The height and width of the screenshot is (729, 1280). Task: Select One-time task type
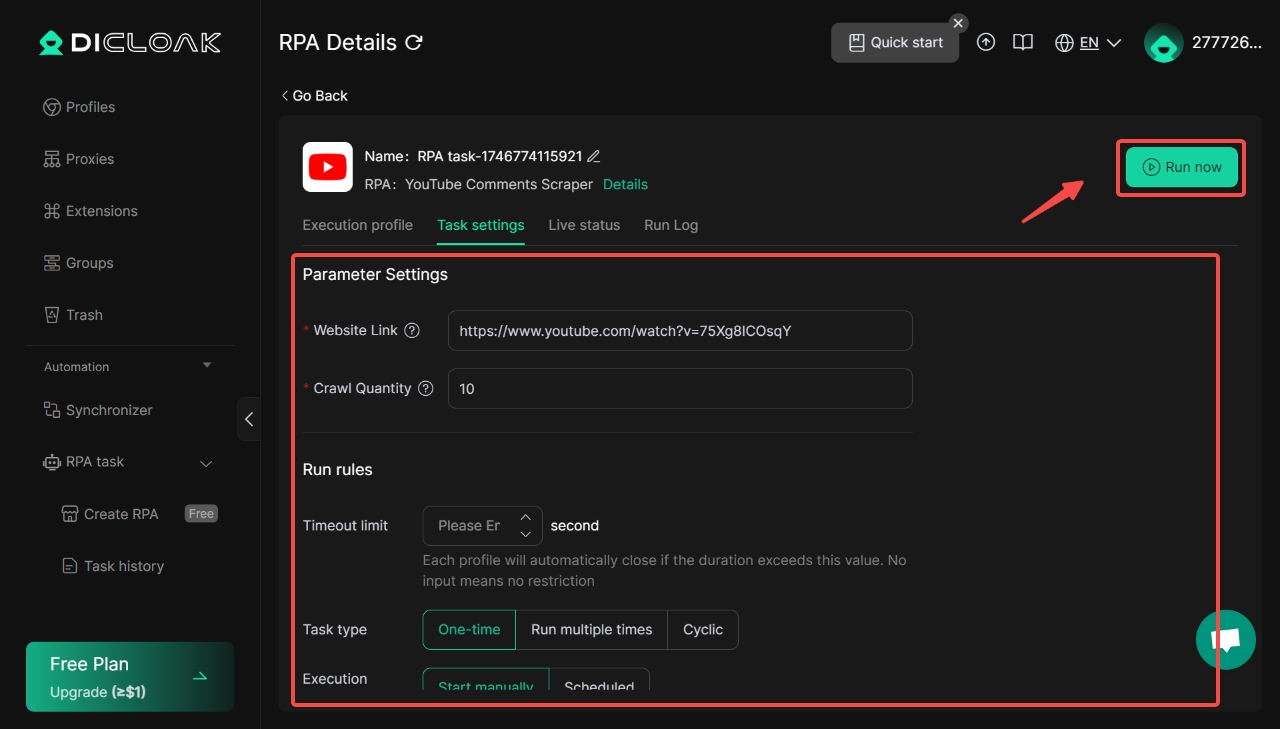pos(469,629)
